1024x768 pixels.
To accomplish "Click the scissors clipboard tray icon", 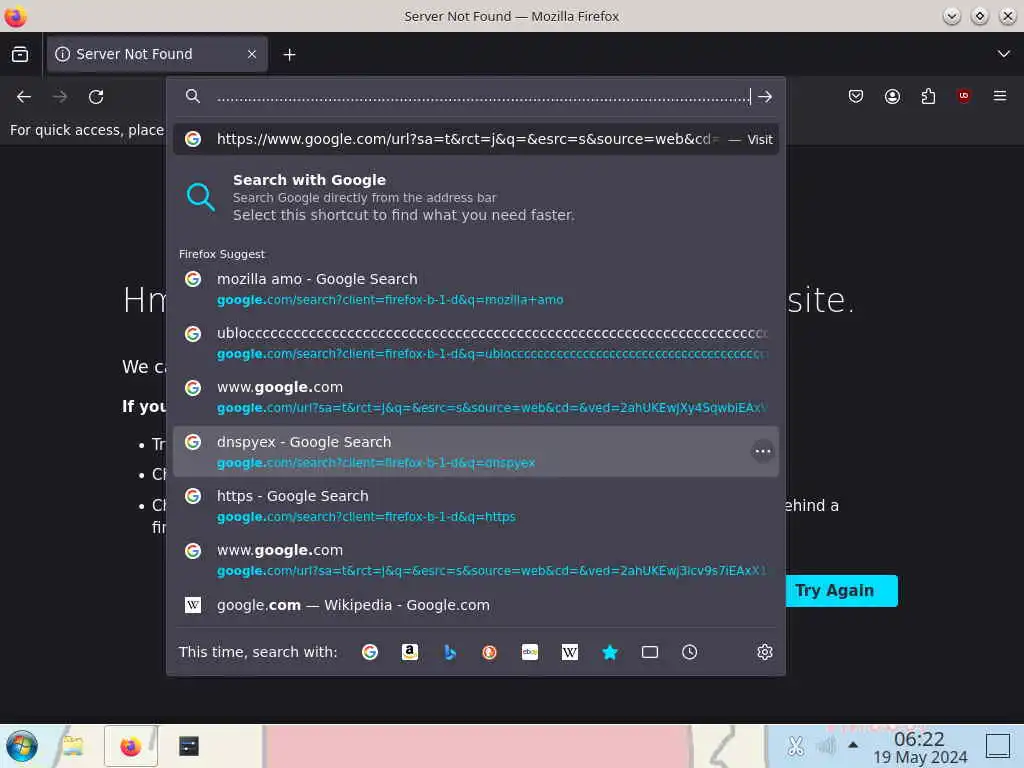I will pyautogui.click(x=795, y=746).
